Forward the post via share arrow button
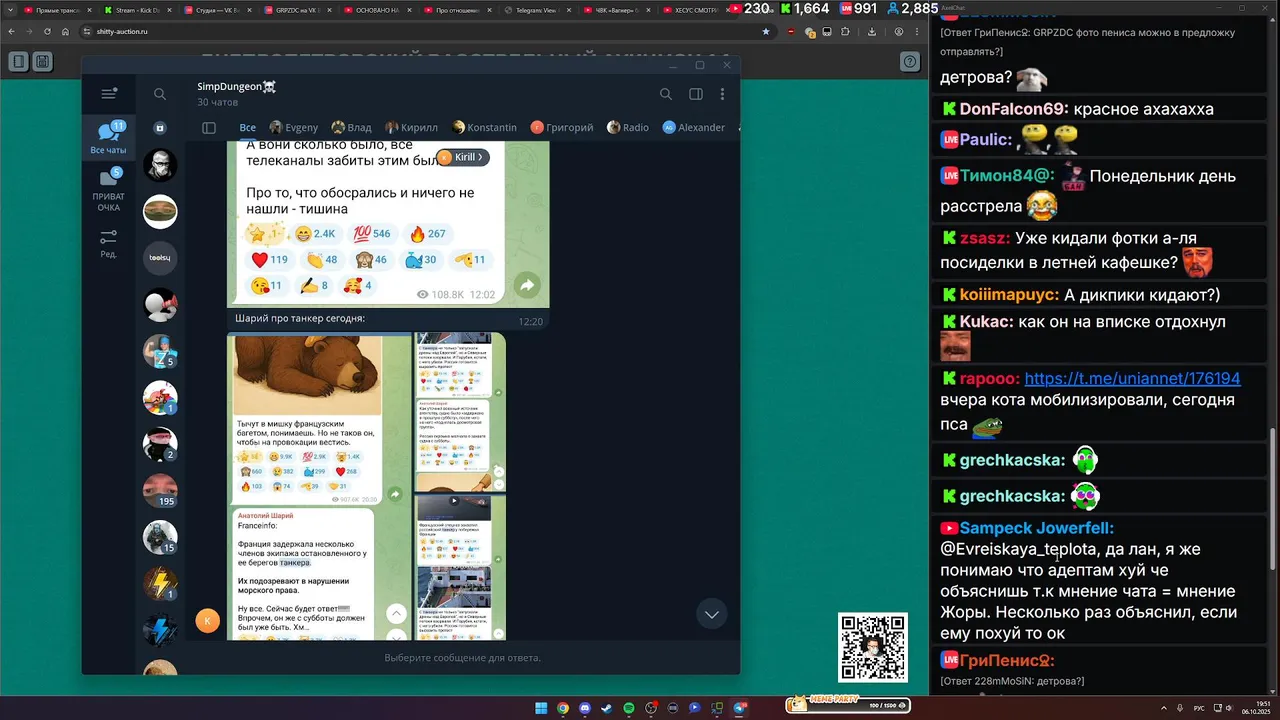 pyautogui.click(x=527, y=286)
